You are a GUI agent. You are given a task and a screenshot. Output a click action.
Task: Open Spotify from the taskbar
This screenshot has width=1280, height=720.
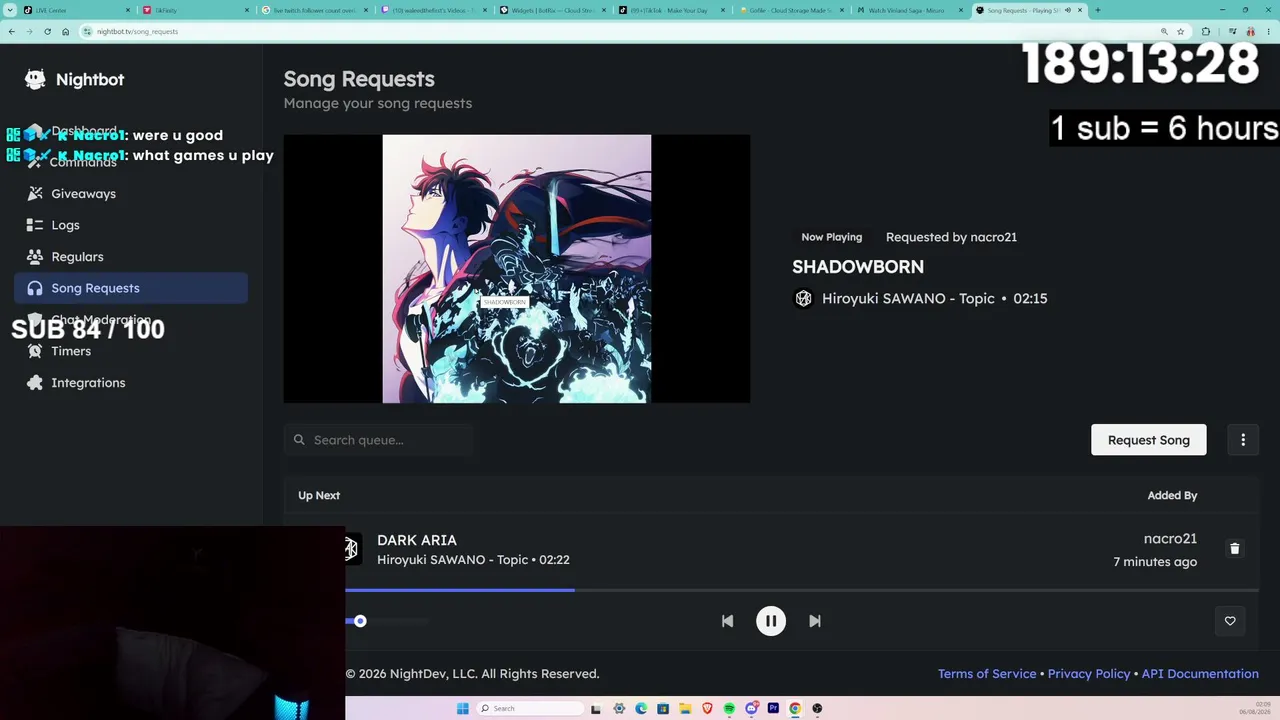[x=729, y=709]
